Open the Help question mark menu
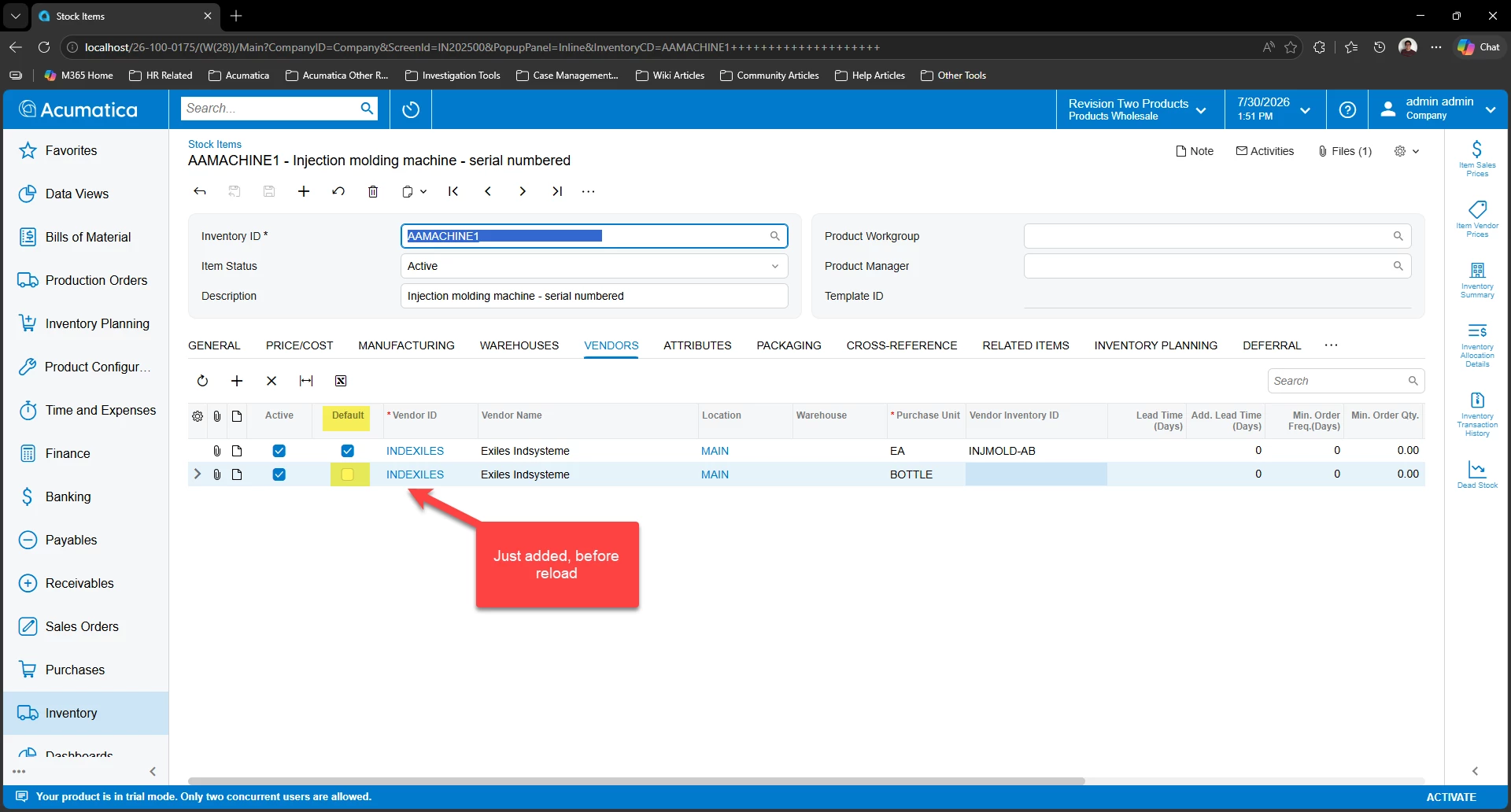1511x812 pixels. coord(1347,109)
